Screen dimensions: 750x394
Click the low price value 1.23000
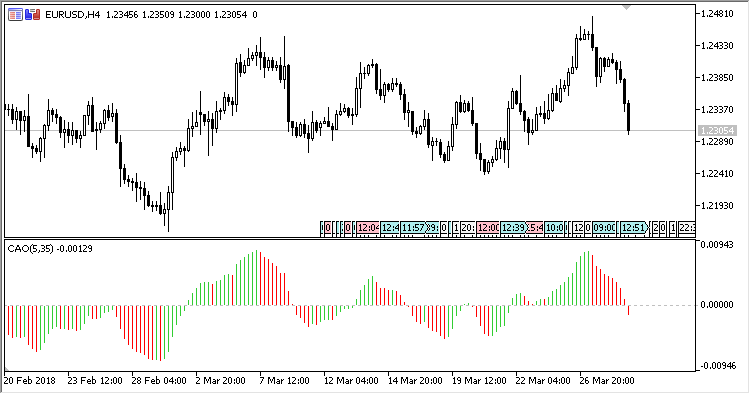pos(194,15)
